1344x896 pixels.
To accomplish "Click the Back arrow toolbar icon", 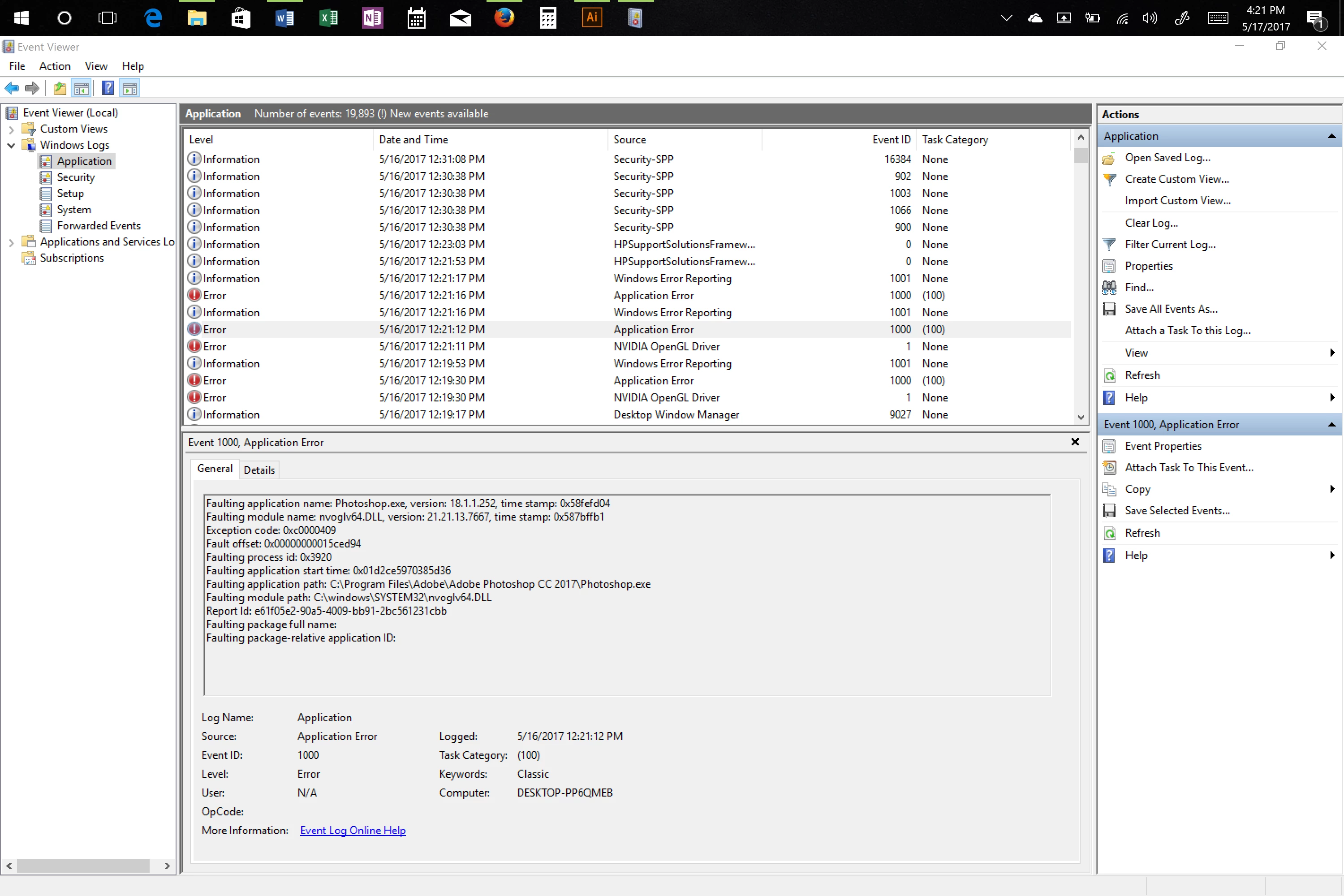I will (x=12, y=88).
